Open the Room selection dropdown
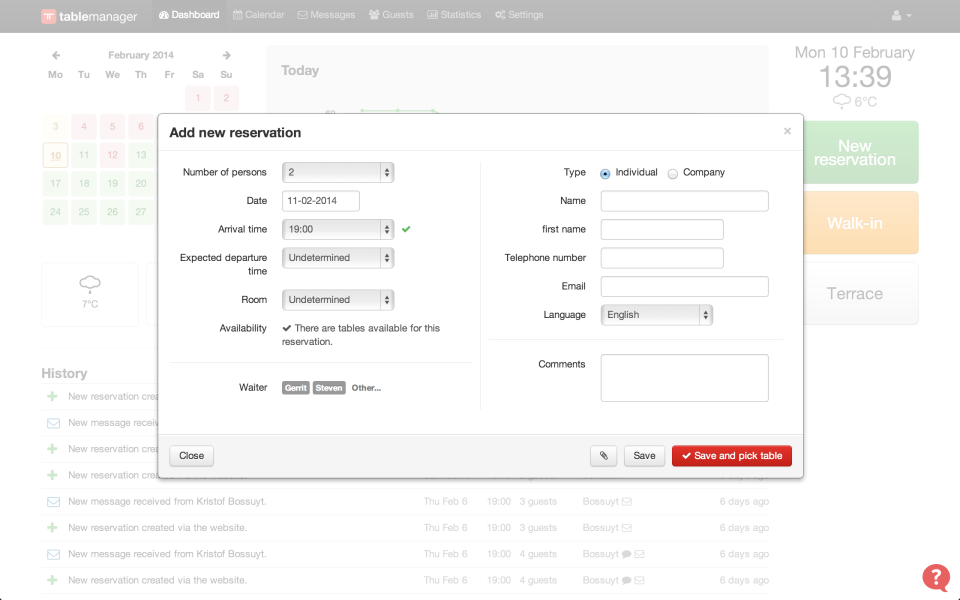Image resolution: width=960 pixels, height=600 pixels. pos(337,299)
